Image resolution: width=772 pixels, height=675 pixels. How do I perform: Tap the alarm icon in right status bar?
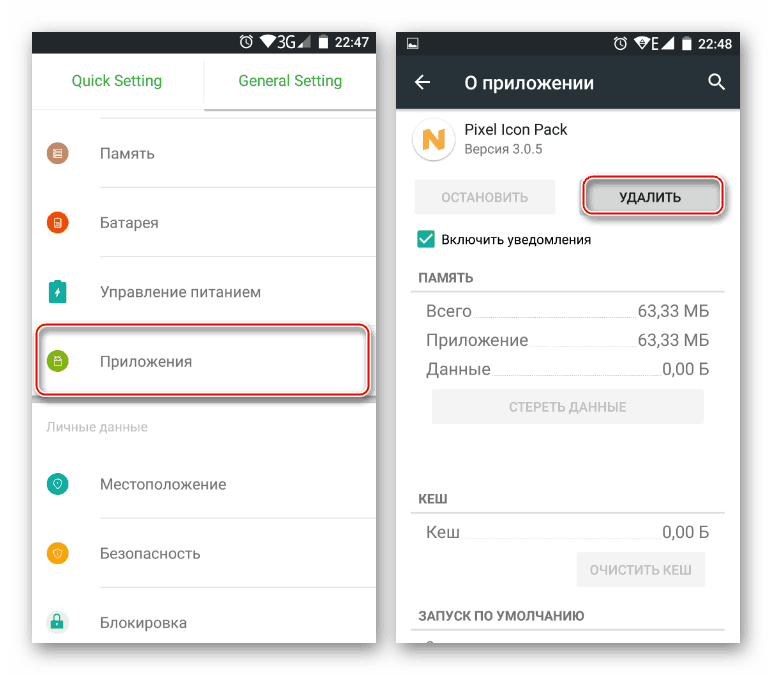(620, 44)
